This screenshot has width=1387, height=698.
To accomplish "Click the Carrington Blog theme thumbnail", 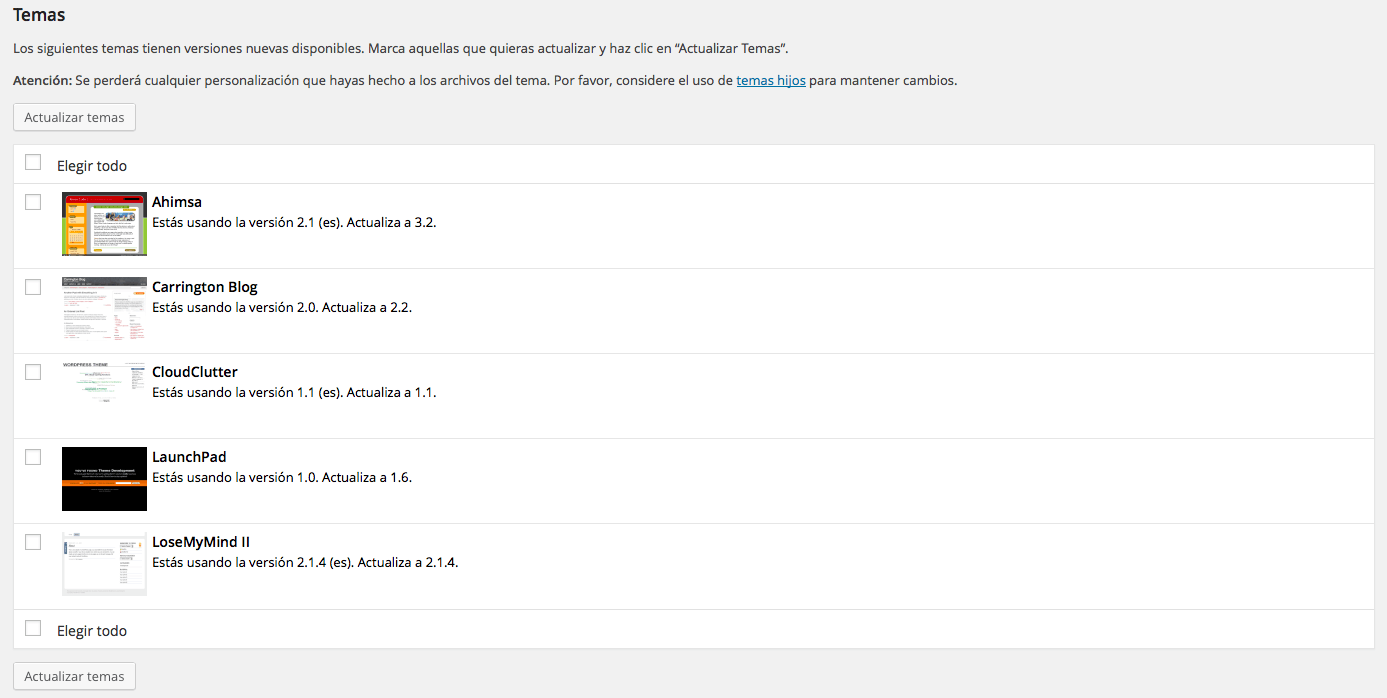I will [x=104, y=309].
